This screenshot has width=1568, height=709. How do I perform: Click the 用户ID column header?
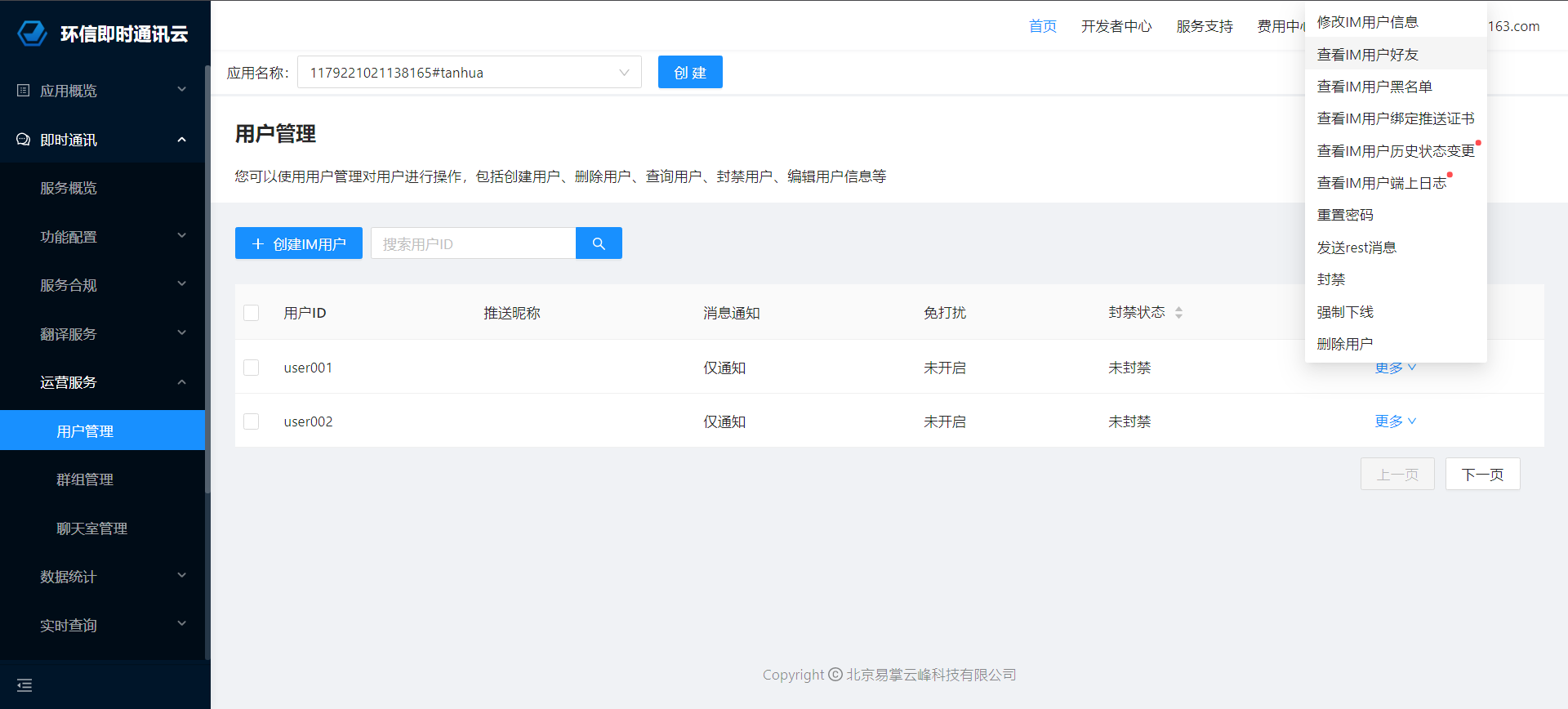[305, 313]
